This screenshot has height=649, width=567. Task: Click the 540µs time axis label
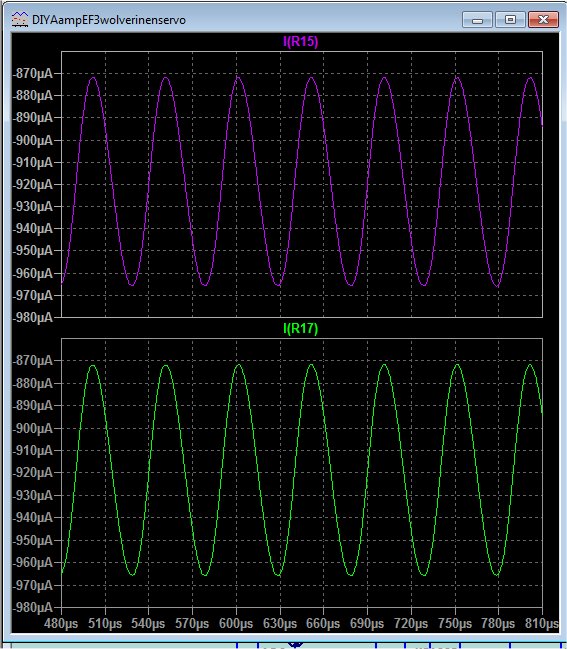[x=148, y=623]
